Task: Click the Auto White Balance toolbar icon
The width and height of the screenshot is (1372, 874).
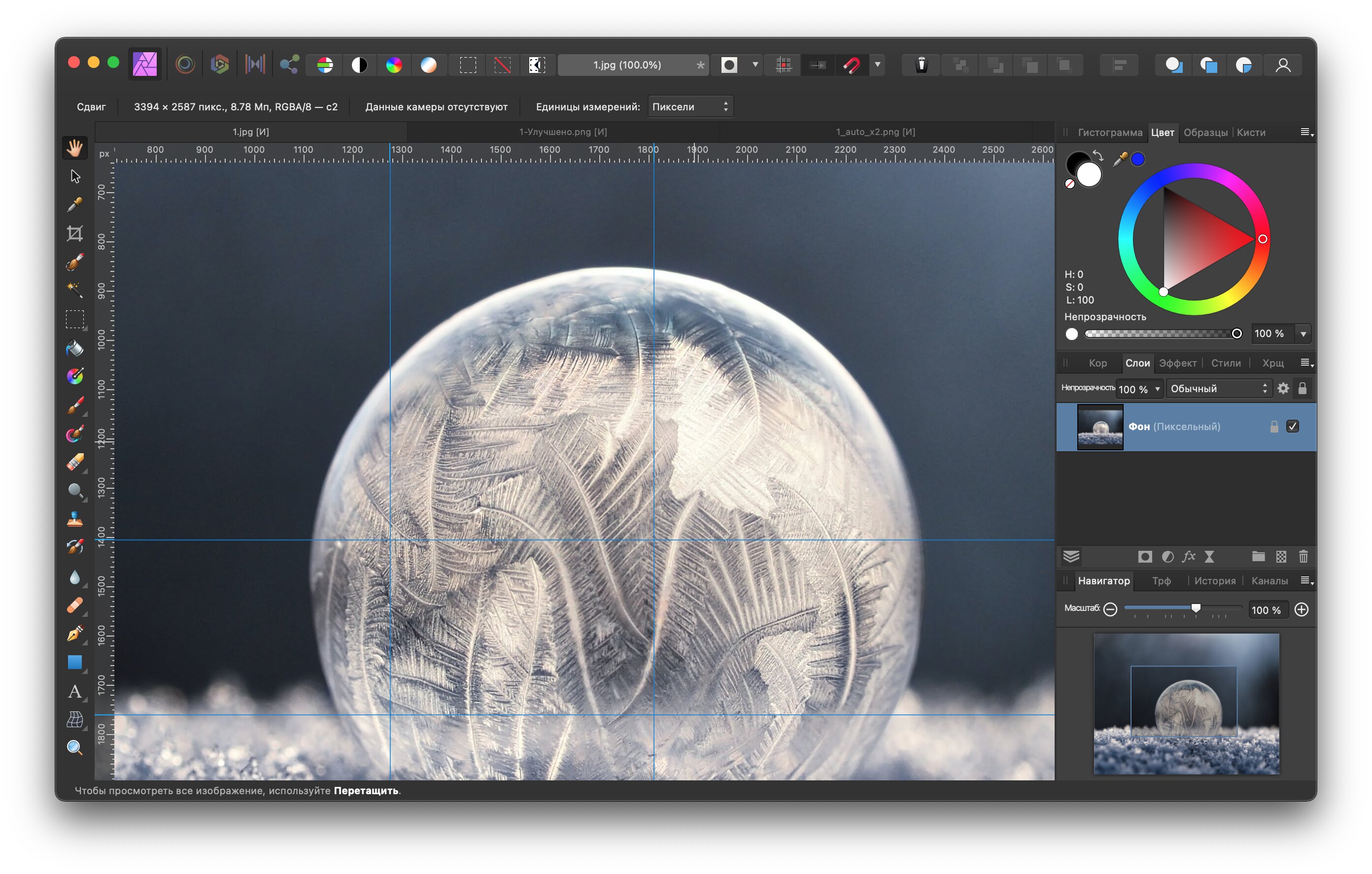Action: click(x=428, y=65)
